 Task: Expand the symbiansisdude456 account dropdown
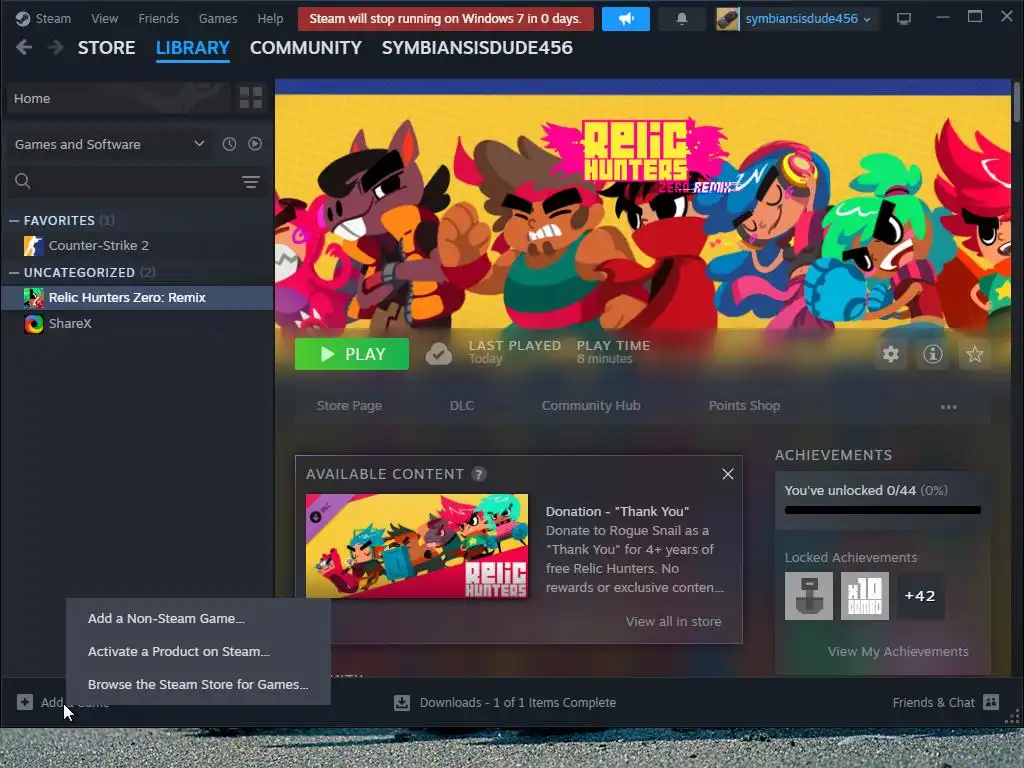(808, 19)
